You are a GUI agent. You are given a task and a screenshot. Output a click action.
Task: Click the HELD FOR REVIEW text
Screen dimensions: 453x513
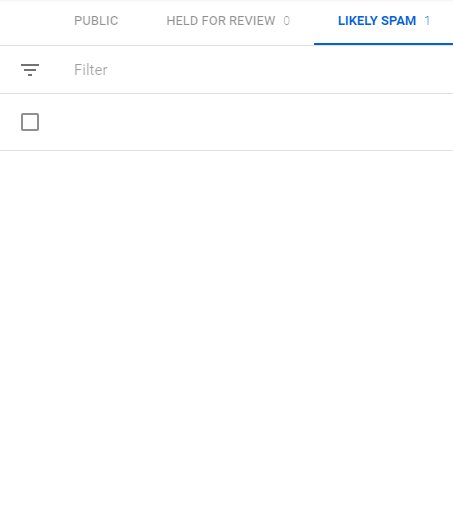click(x=221, y=21)
